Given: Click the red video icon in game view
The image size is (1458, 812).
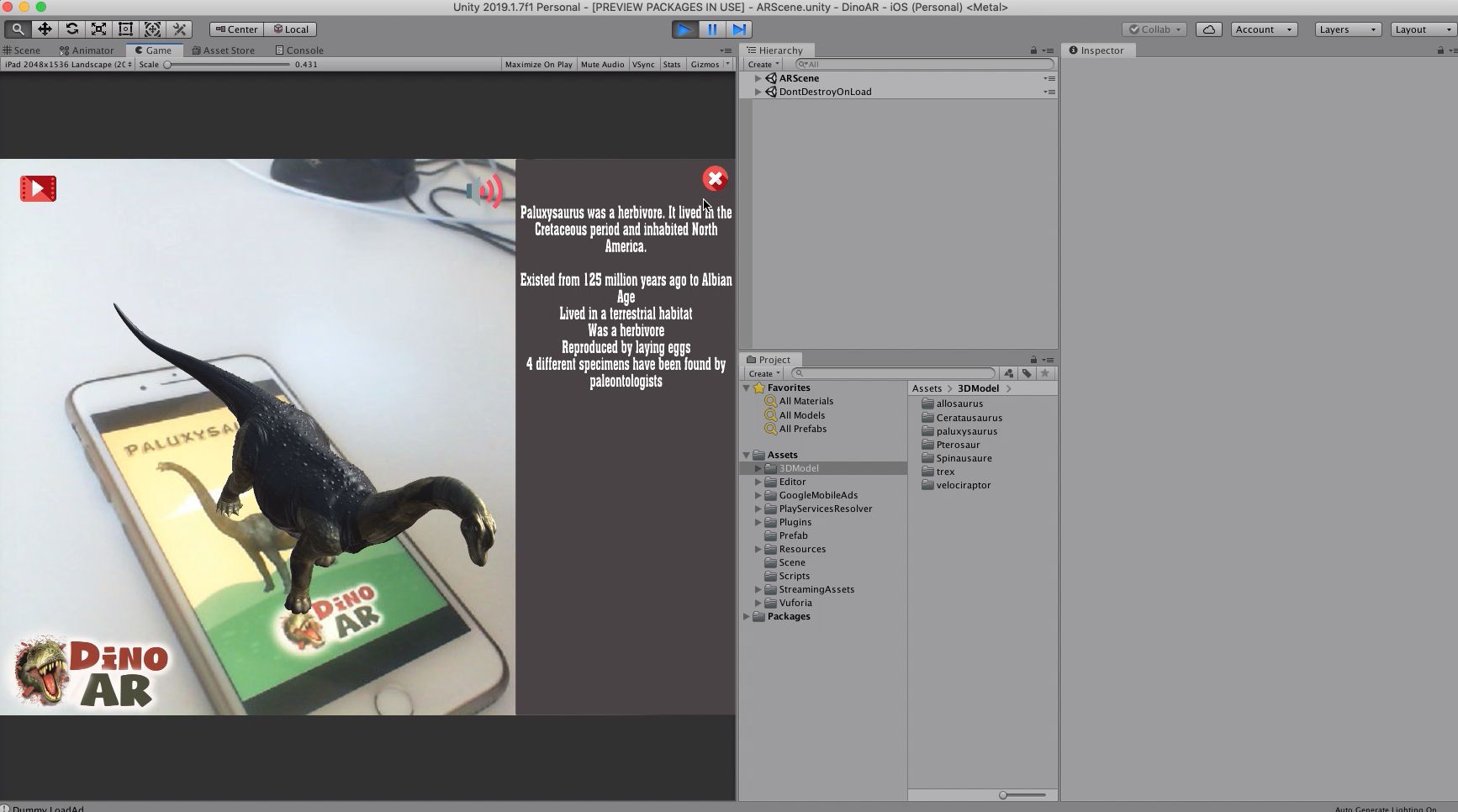Looking at the screenshot, I should point(38,188).
